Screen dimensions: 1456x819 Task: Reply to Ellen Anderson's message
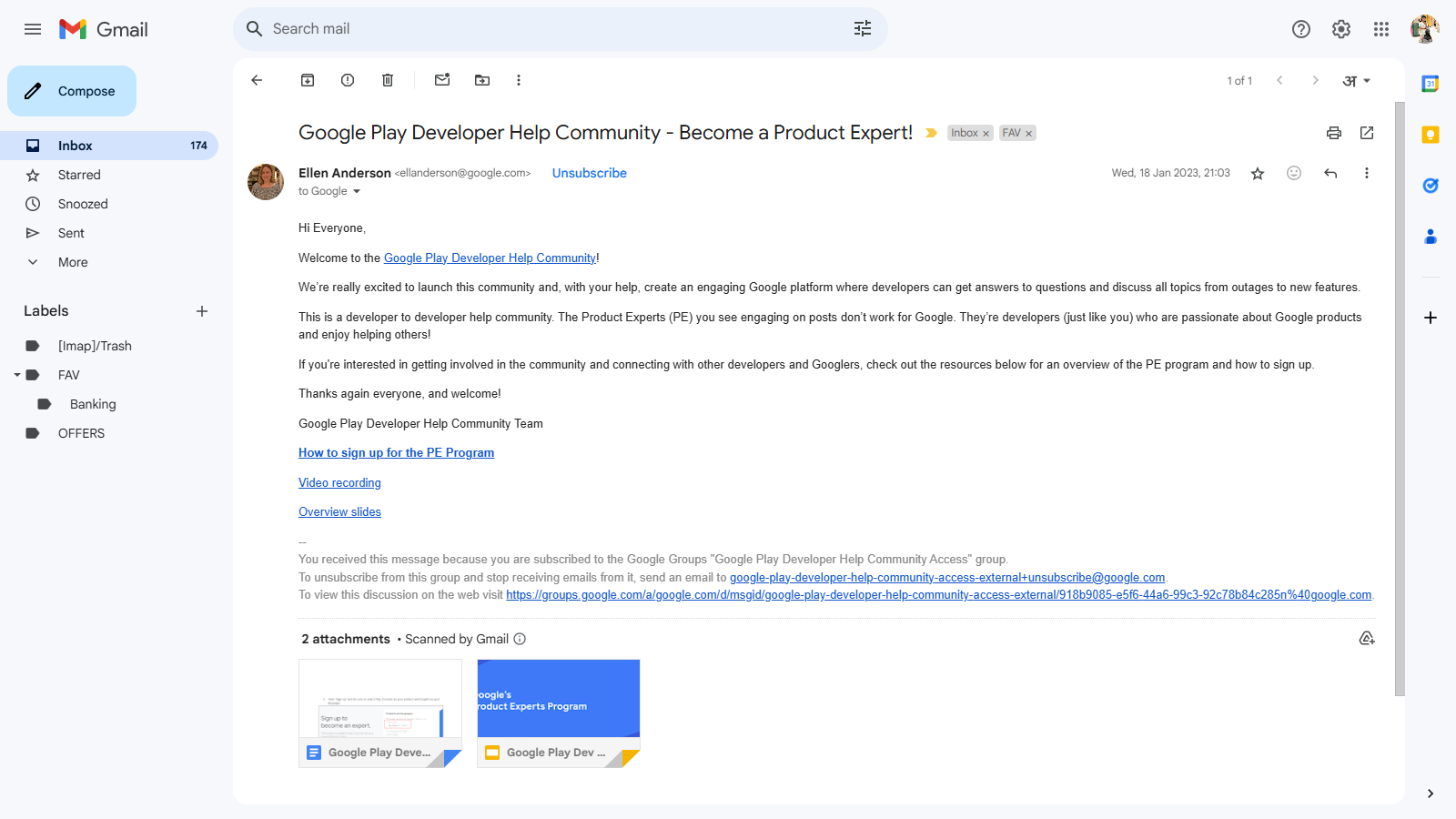(x=1330, y=173)
